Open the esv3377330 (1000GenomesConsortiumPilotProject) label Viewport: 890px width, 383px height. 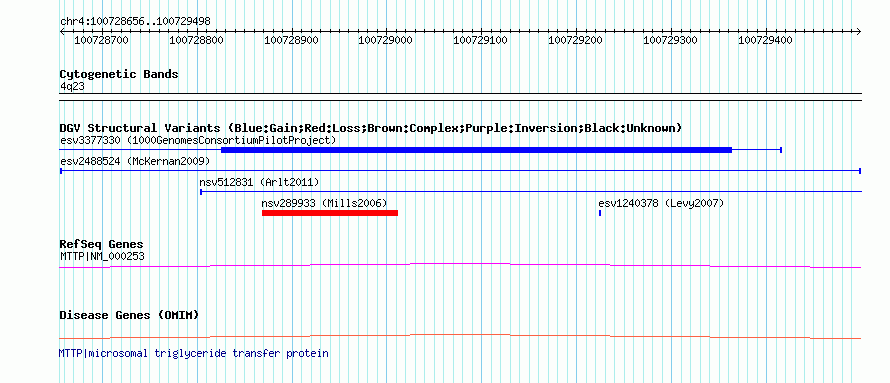coord(198,140)
